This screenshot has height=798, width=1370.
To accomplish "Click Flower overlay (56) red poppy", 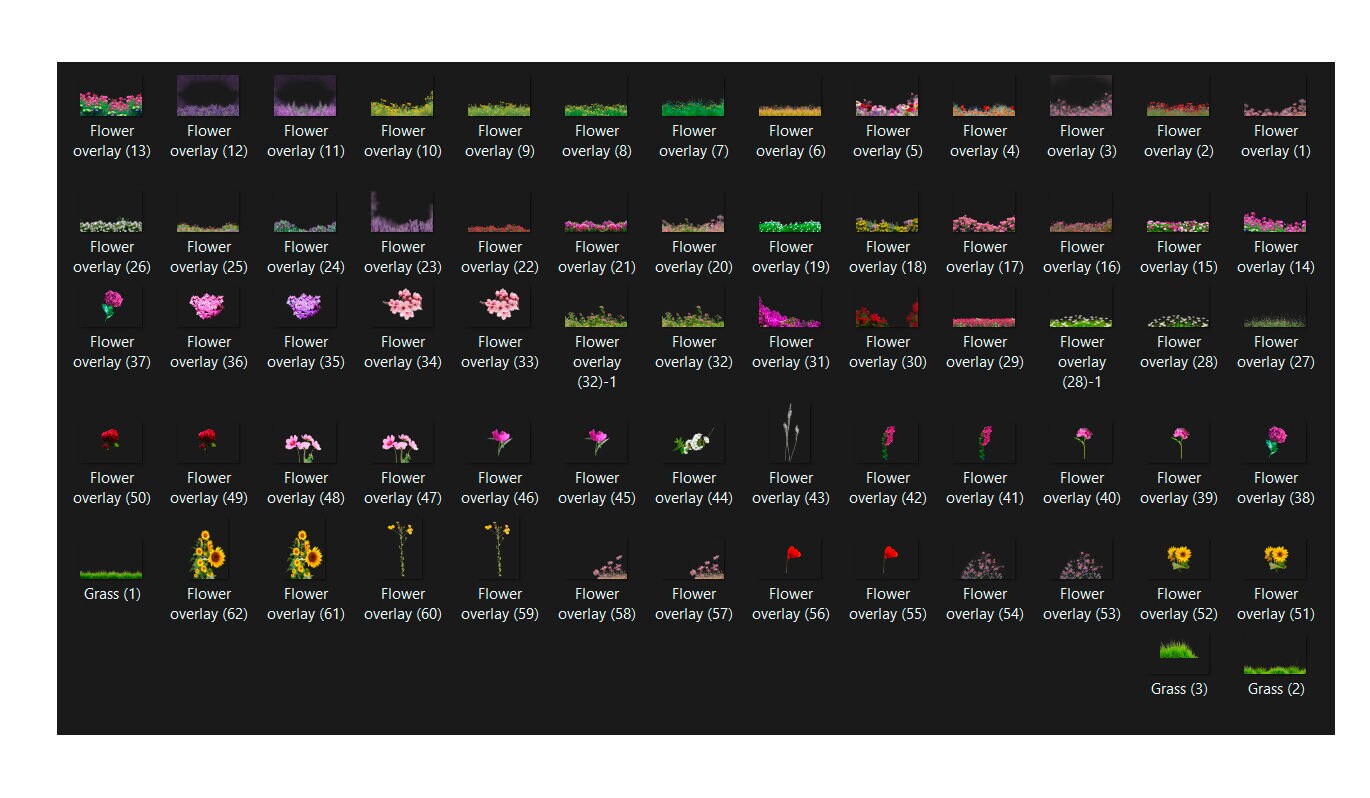I will [790, 559].
